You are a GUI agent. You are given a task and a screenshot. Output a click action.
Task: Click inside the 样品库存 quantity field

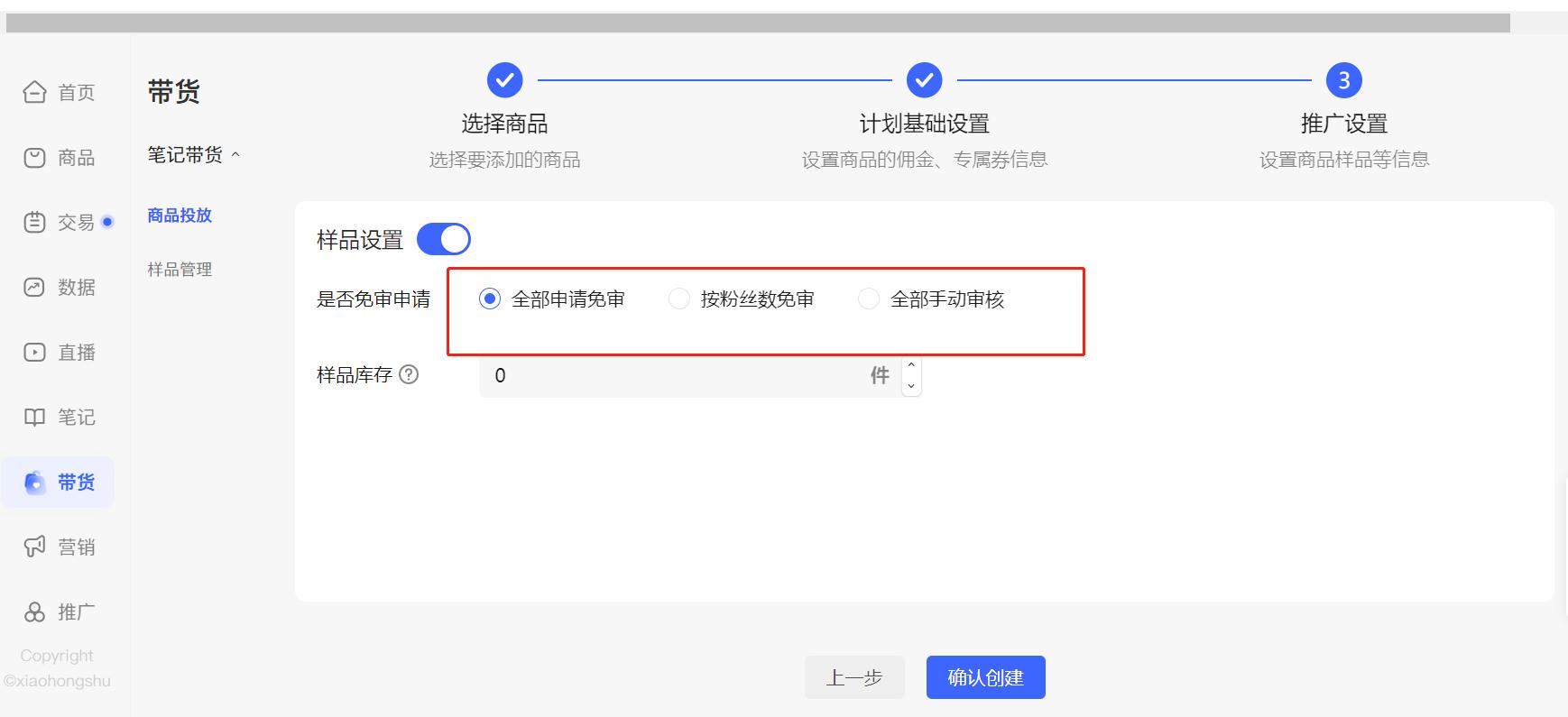677,375
